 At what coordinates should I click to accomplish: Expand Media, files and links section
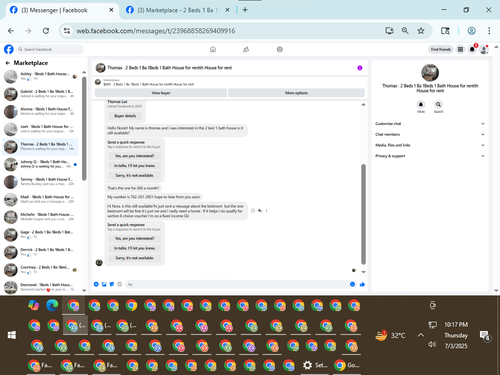pyautogui.click(x=430, y=145)
